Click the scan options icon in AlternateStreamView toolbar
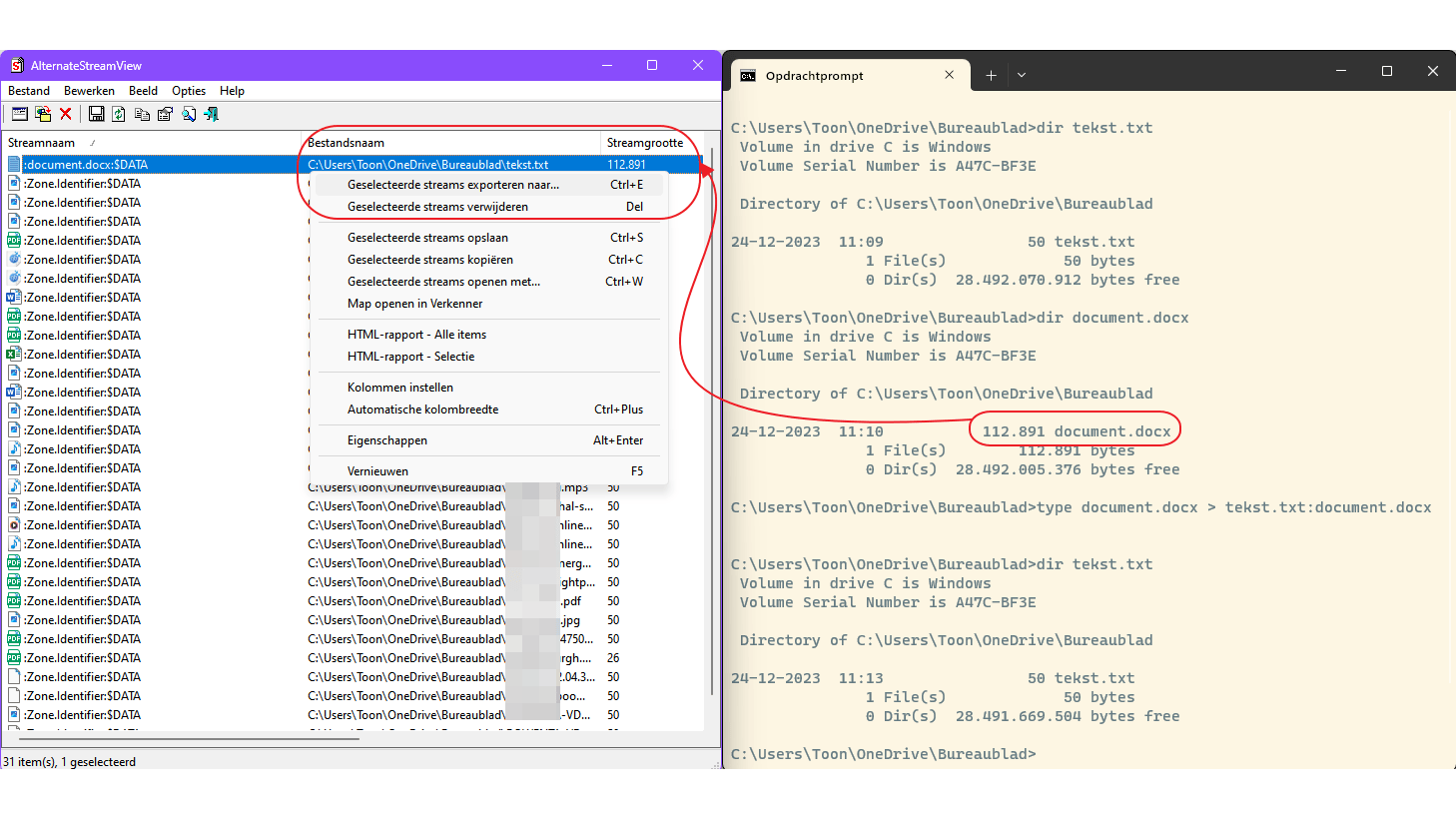Image resolution: width=1456 pixels, height=819 pixels. [x=19, y=114]
